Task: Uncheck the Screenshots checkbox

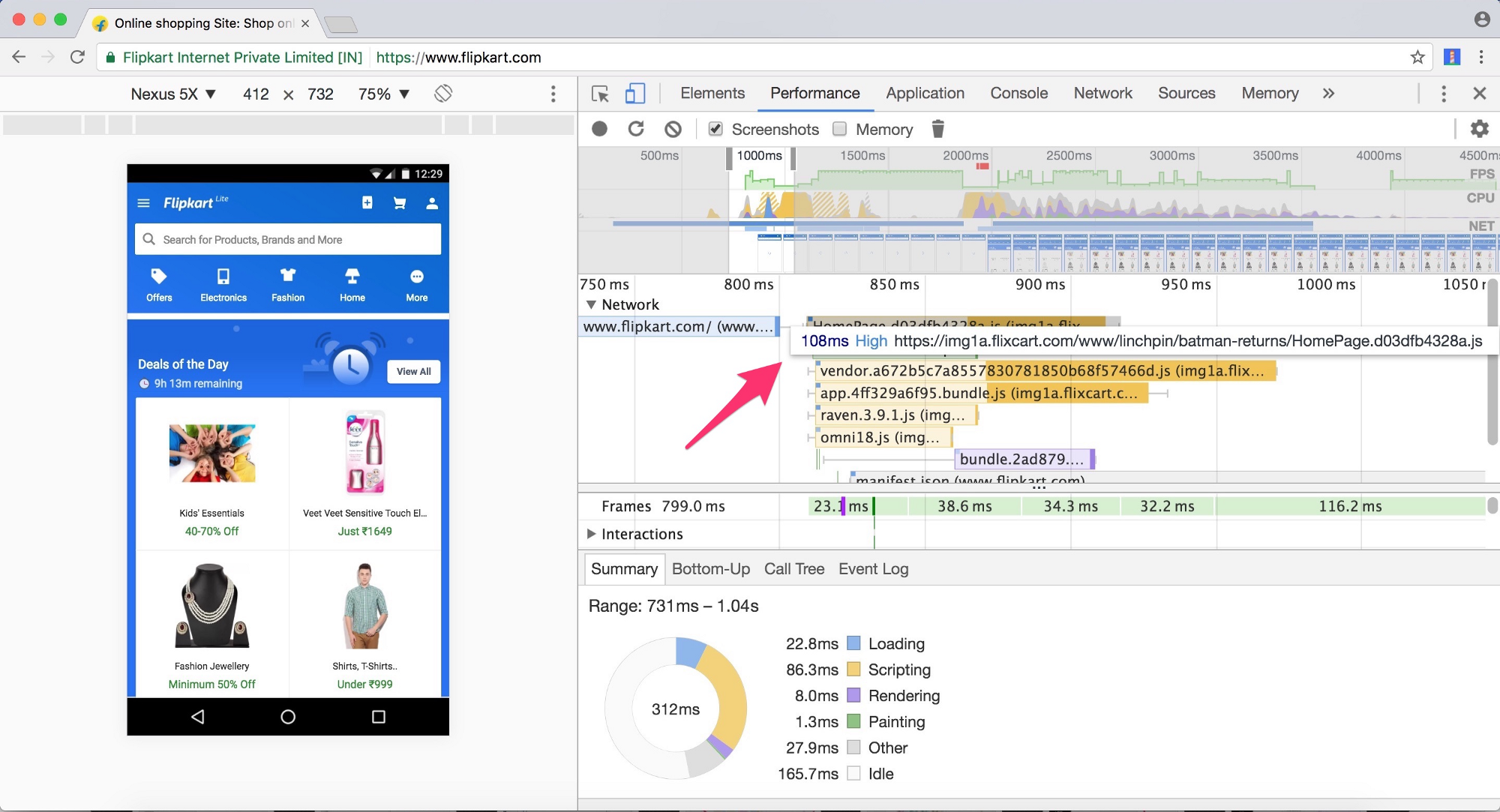Action: click(x=715, y=129)
